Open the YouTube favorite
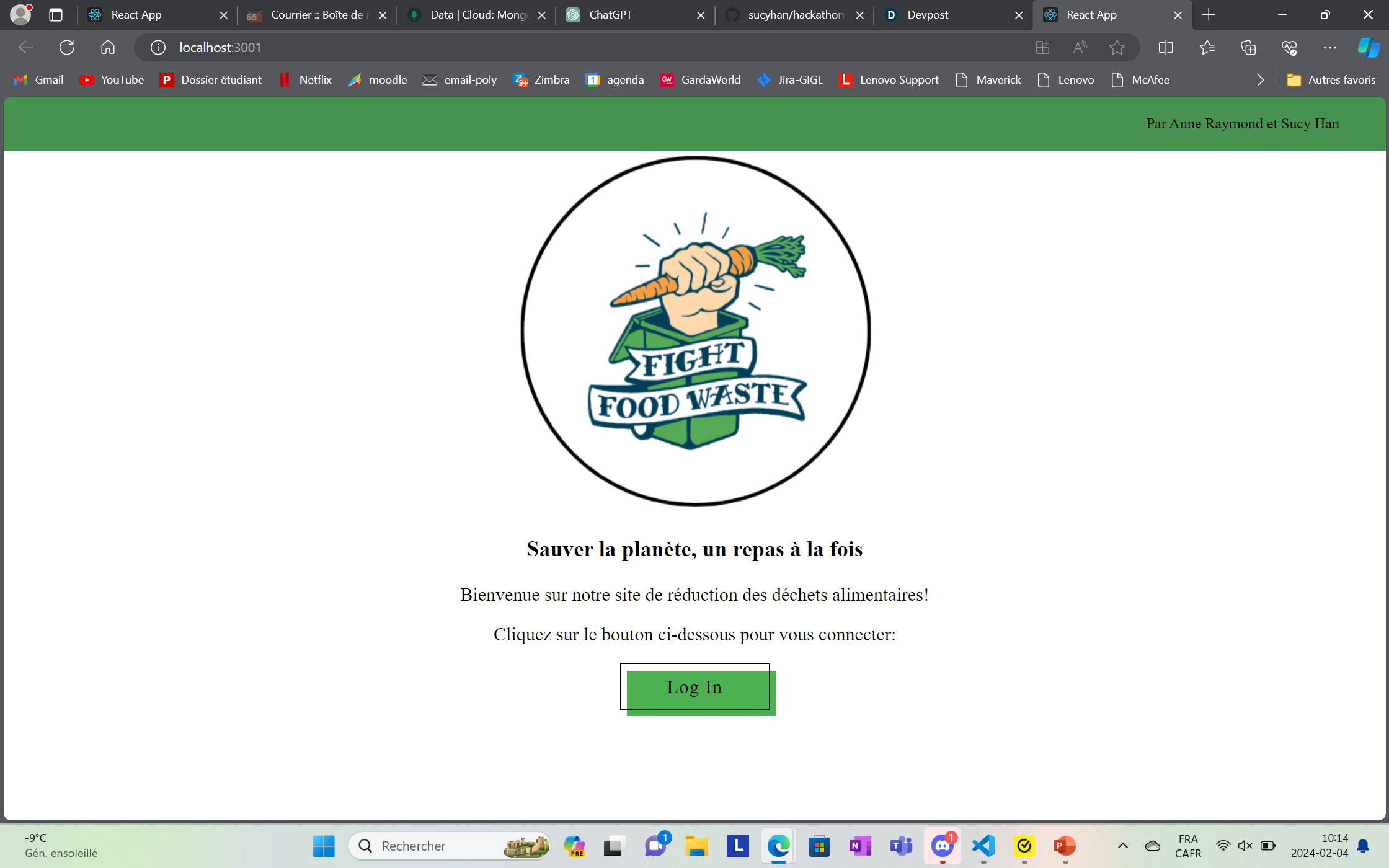Viewport: 1389px width, 868px height. tap(112, 79)
